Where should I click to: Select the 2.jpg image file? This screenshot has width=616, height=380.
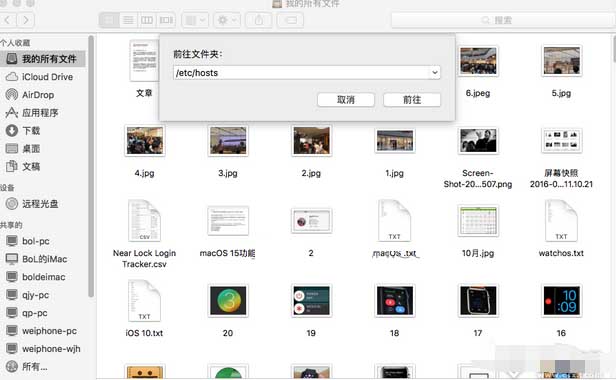point(311,141)
